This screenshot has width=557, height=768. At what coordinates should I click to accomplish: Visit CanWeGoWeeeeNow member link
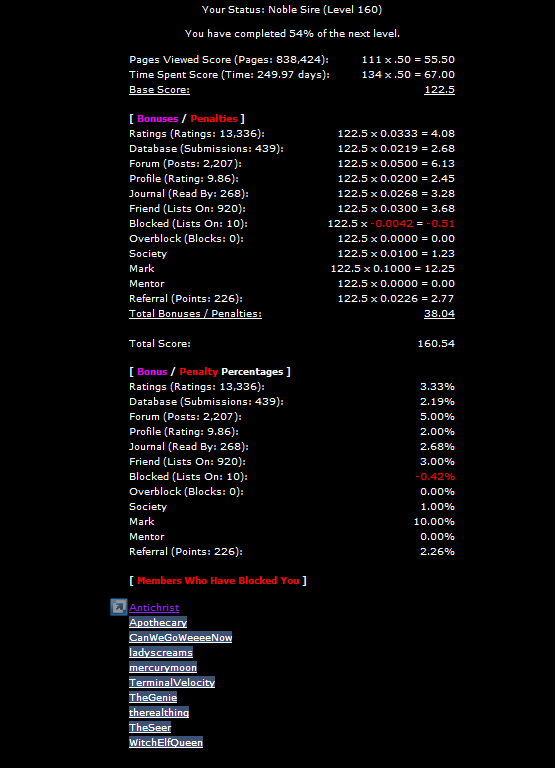click(180, 638)
